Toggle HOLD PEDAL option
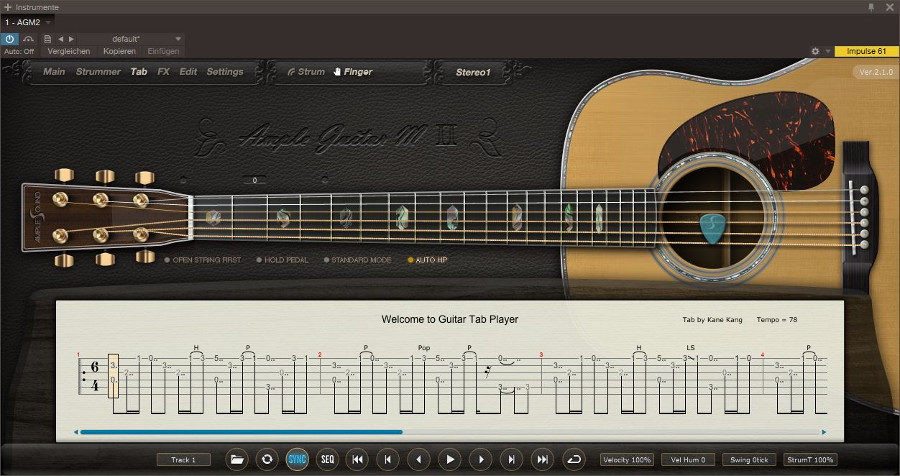This screenshot has width=900, height=476. point(282,260)
